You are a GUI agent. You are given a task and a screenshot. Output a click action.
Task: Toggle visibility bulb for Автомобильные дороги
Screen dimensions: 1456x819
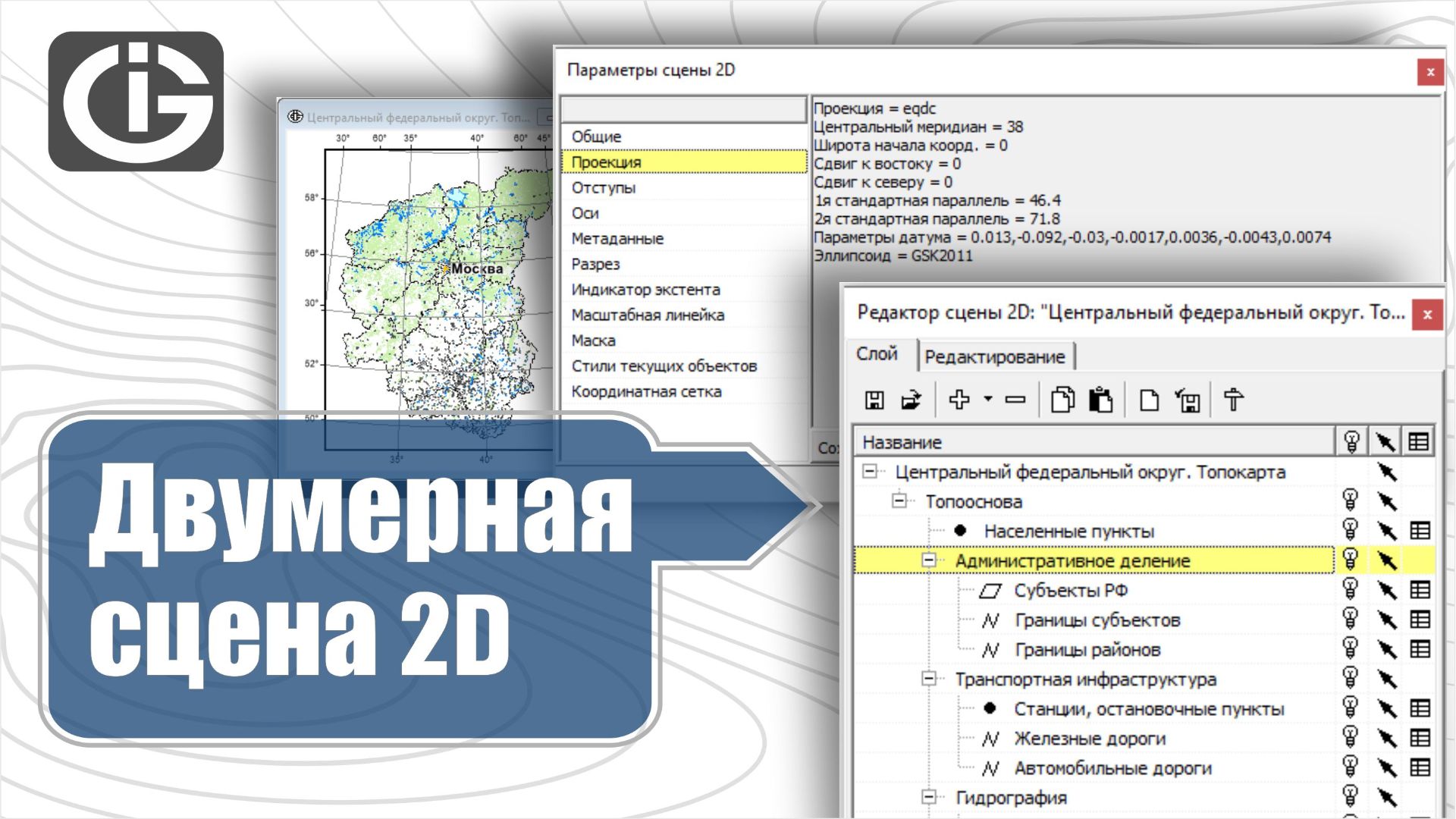1351,767
